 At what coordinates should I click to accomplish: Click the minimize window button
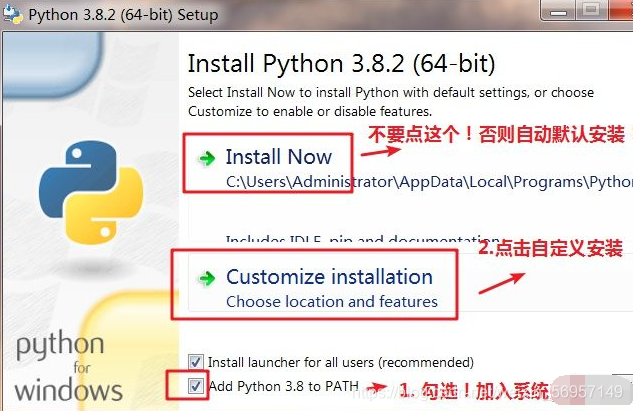point(558,10)
